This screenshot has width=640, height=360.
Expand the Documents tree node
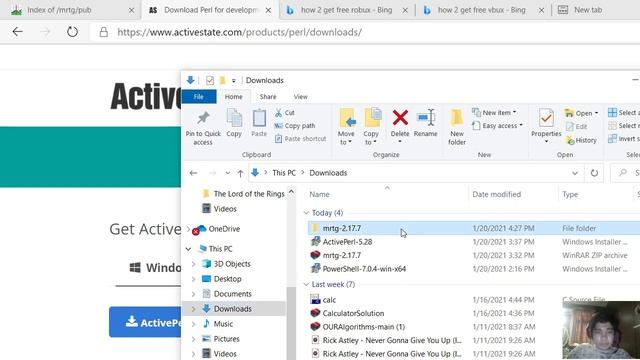(x=193, y=294)
